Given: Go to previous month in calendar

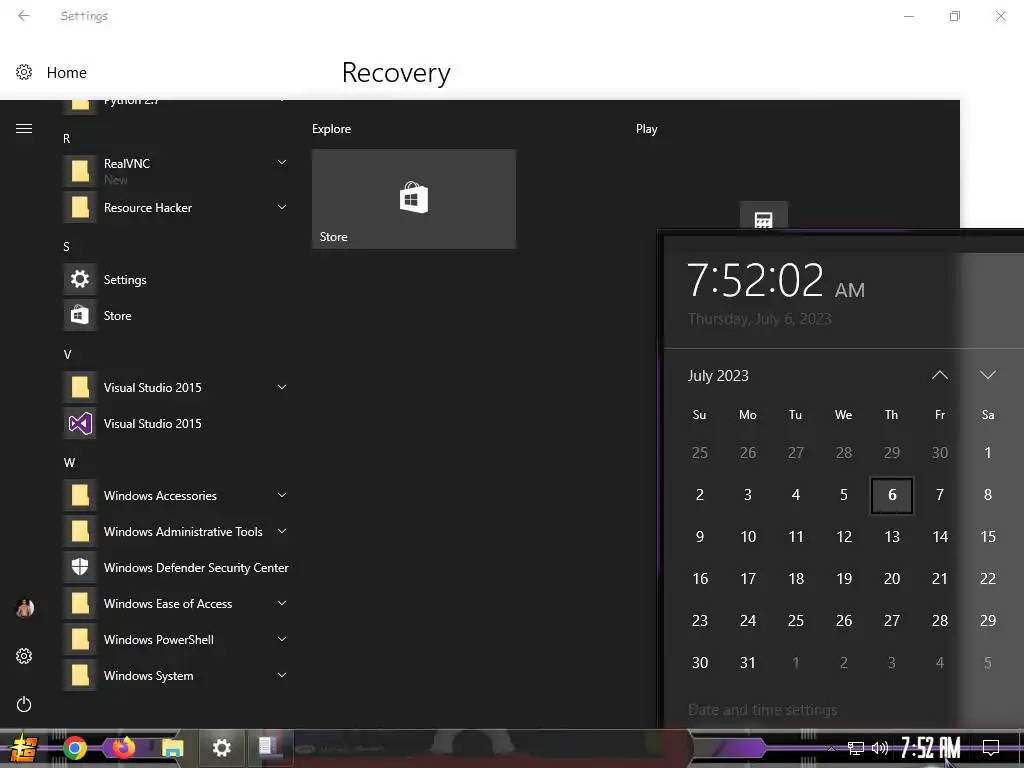Looking at the screenshot, I should 940,375.
